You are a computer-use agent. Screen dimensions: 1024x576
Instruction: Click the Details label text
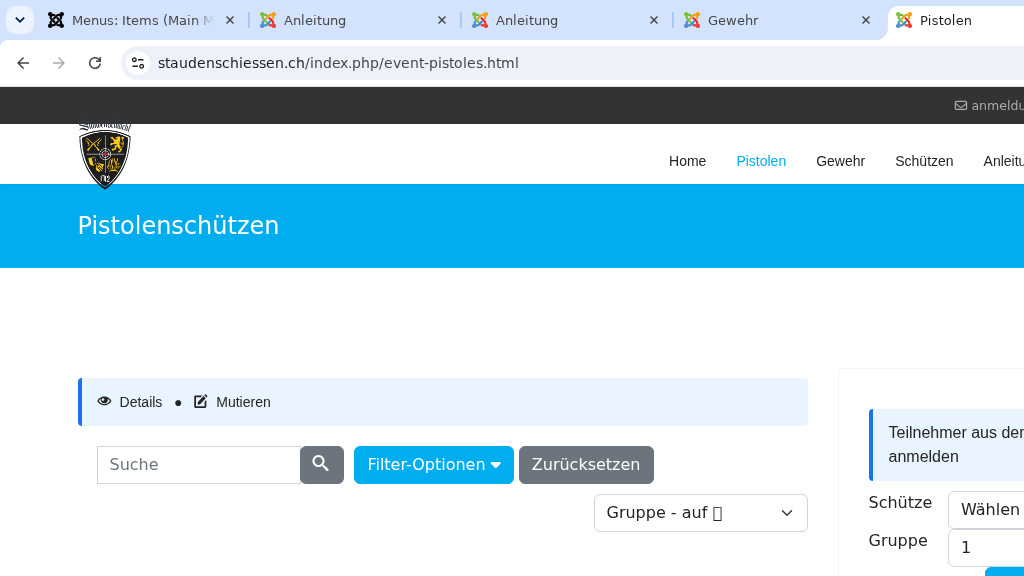(x=140, y=402)
